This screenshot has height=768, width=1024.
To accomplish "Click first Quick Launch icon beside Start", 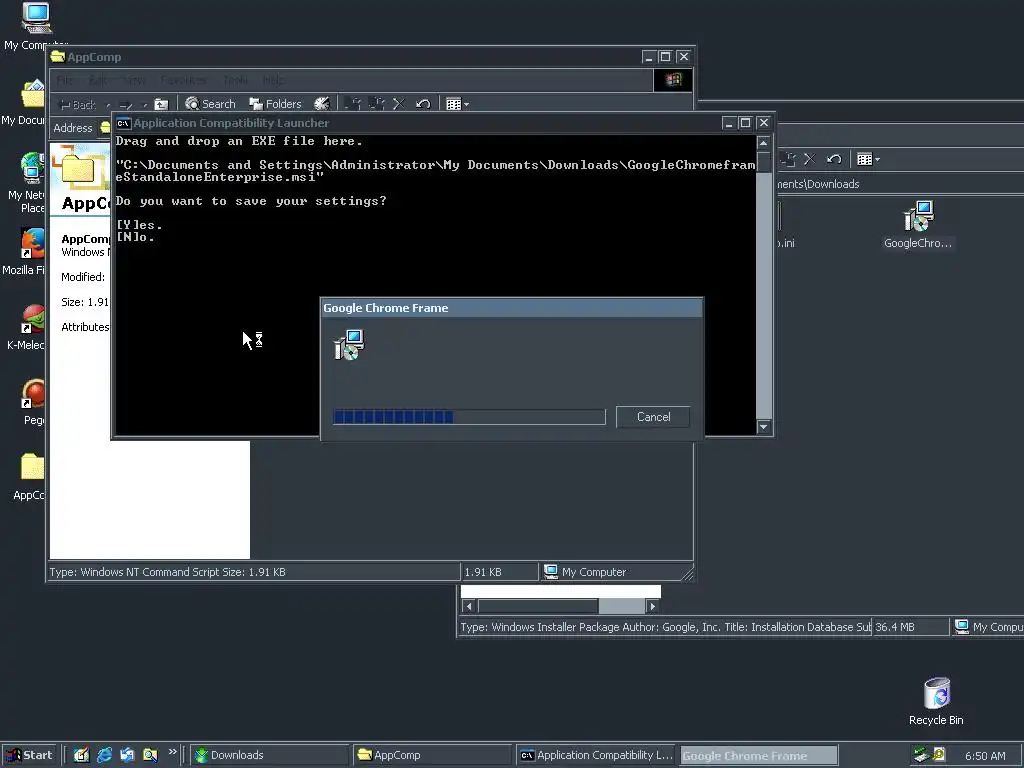I will [x=81, y=755].
